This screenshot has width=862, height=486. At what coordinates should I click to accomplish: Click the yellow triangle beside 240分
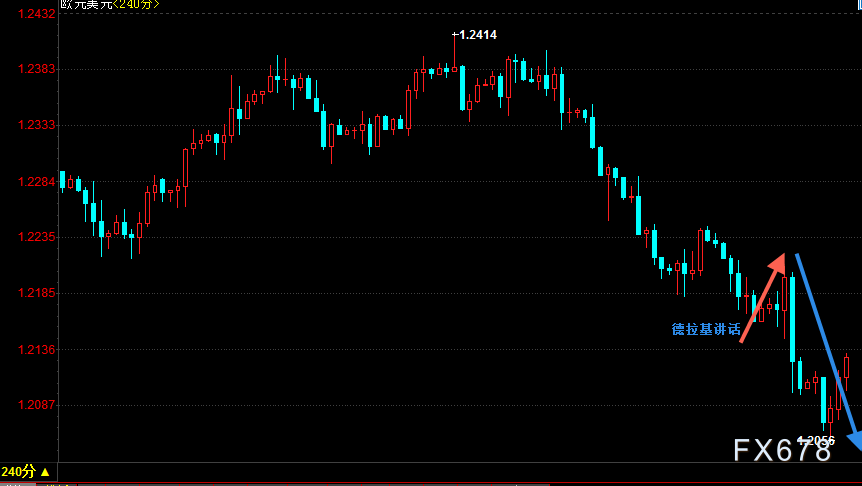coord(44,471)
